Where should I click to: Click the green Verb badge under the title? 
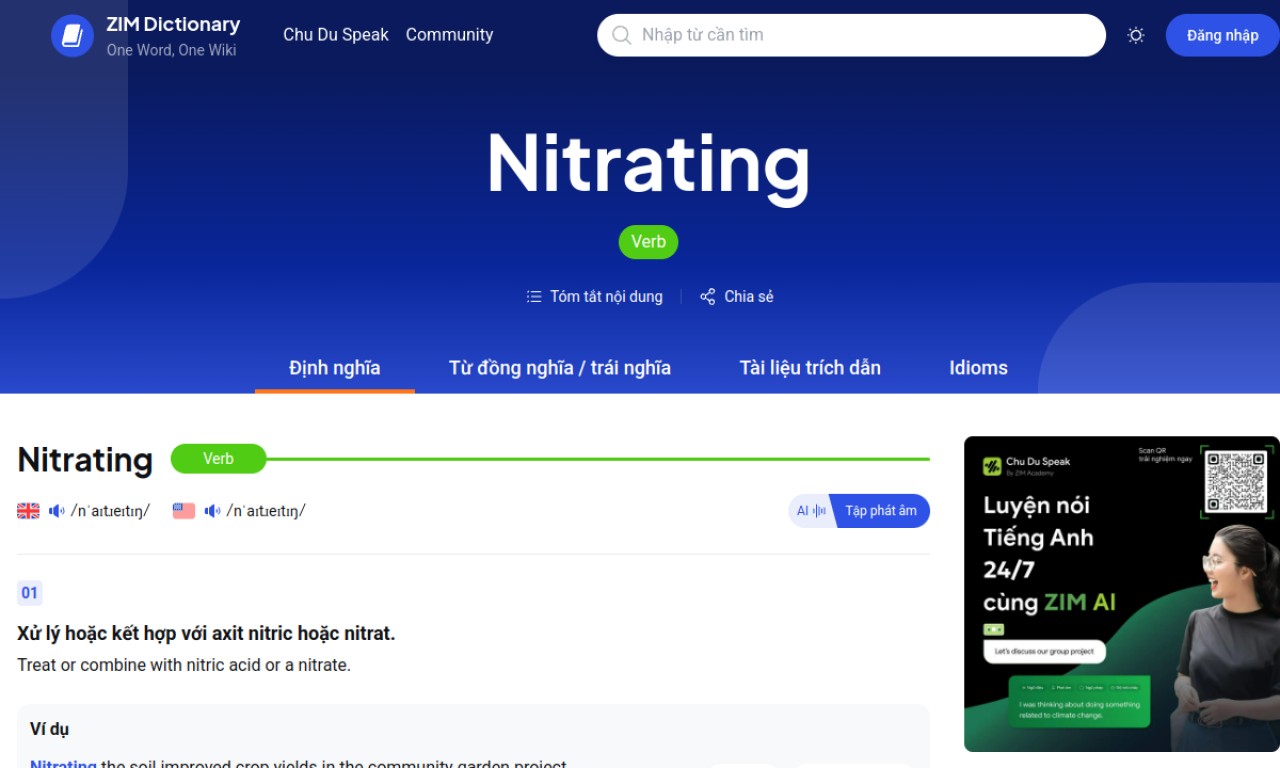648,242
